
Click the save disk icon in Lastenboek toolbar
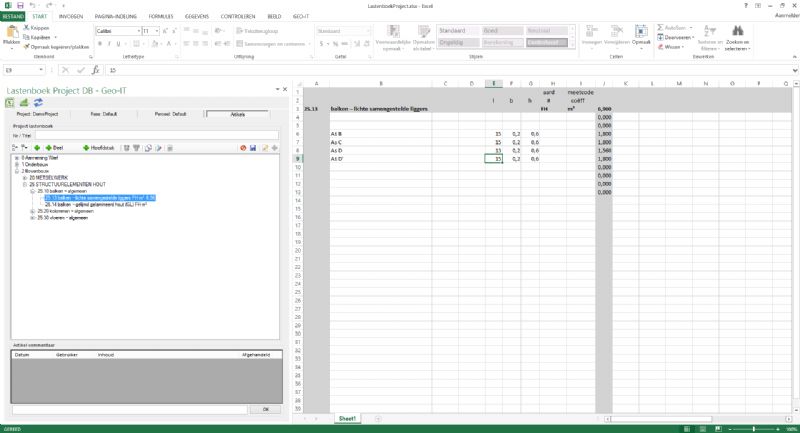[253, 148]
